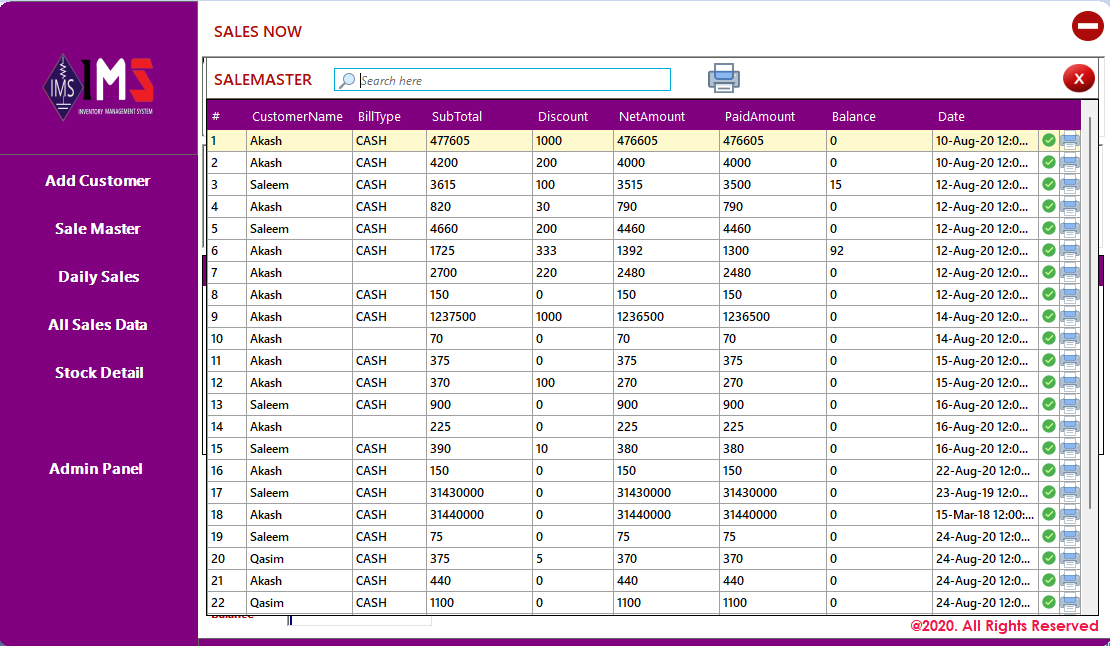Open the Stock Detail page
Viewport: 1110px width, 646px height.
99,373
